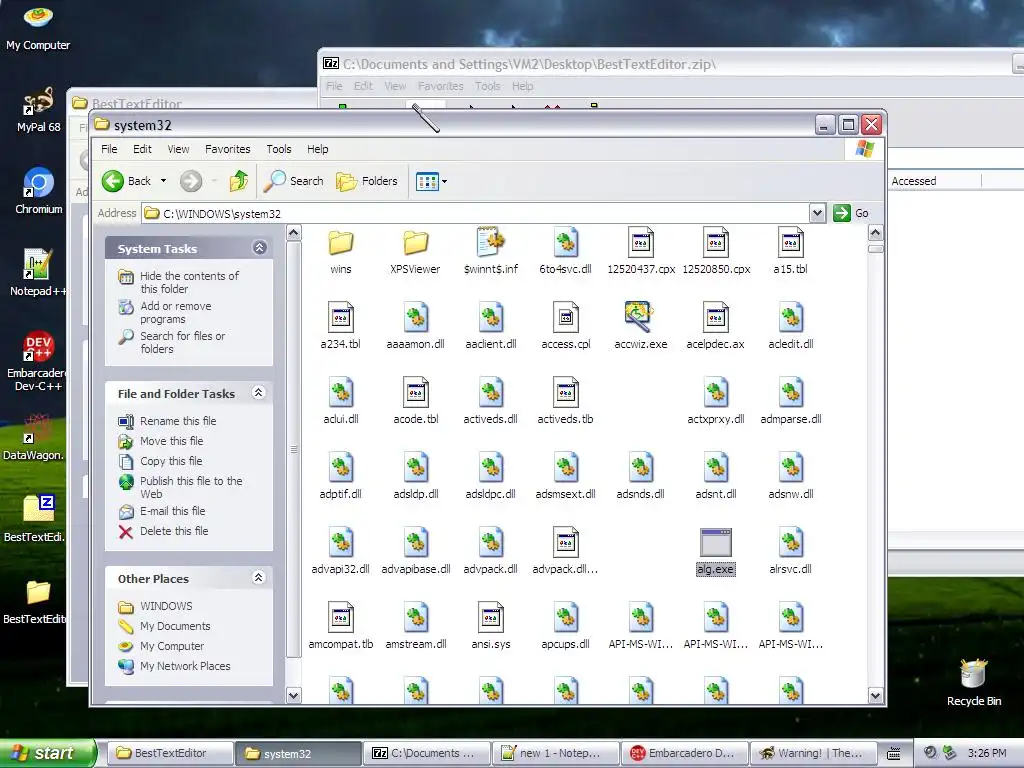Open the Help menu in system32

(x=318, y=149)
